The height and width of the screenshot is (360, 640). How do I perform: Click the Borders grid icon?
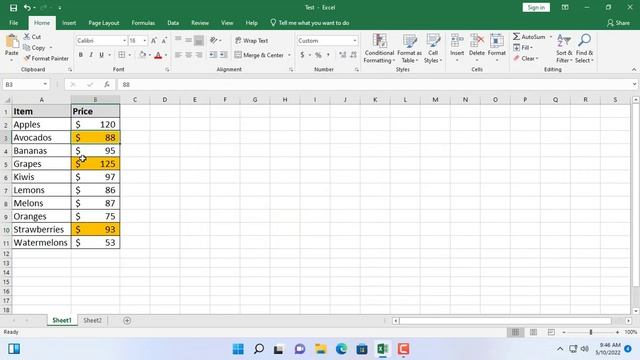pos(122,55)
